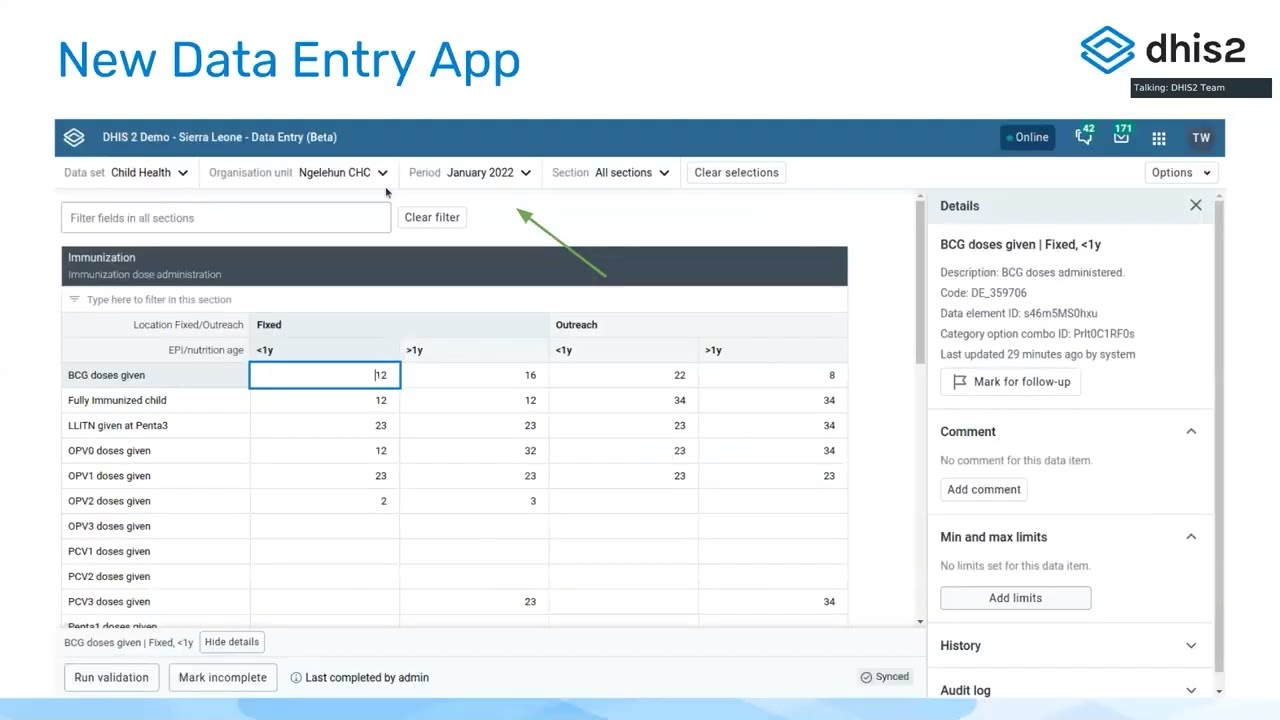Viewport: 1280px width, 720px height.
Task: Focus the Type here to filter in this section field
Action: click(454, 300)
